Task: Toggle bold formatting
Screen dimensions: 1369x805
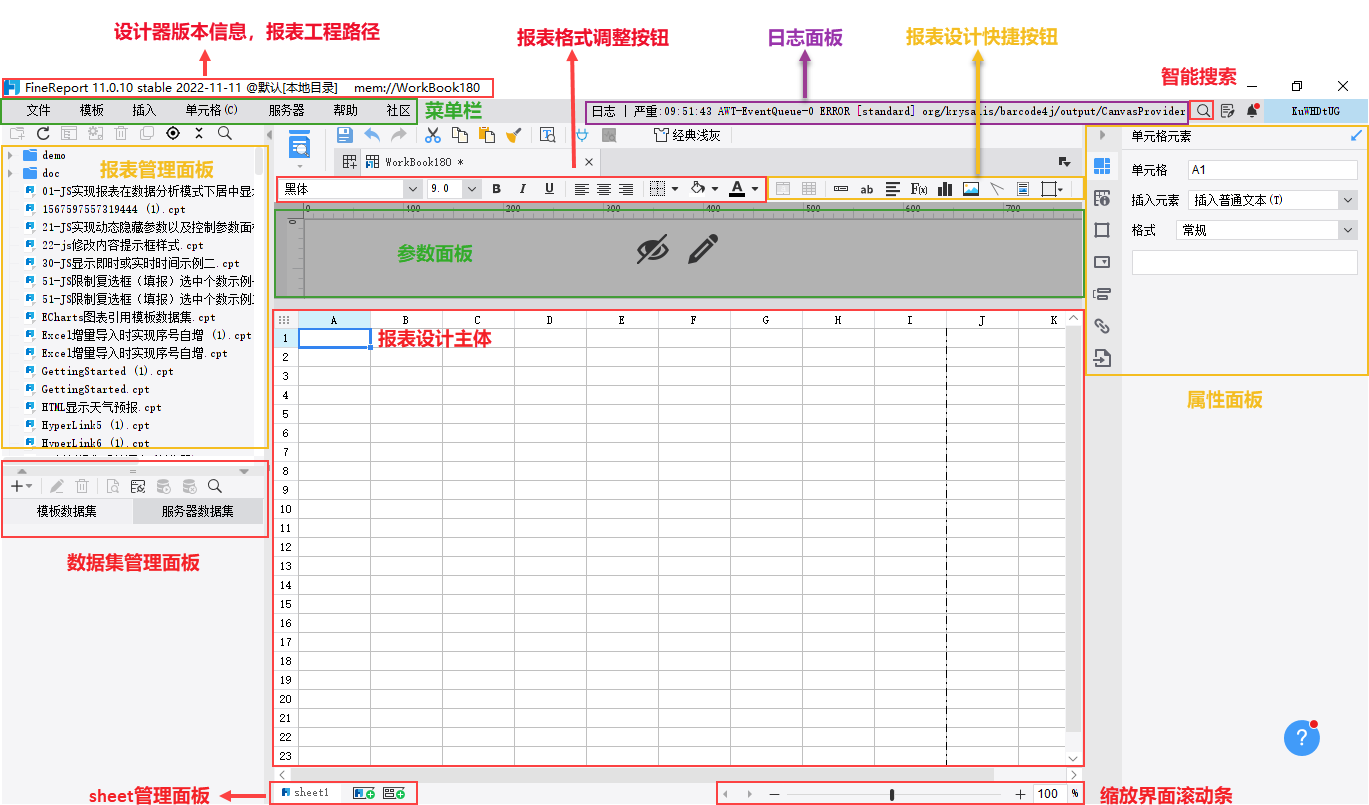Action: (496, 188)
